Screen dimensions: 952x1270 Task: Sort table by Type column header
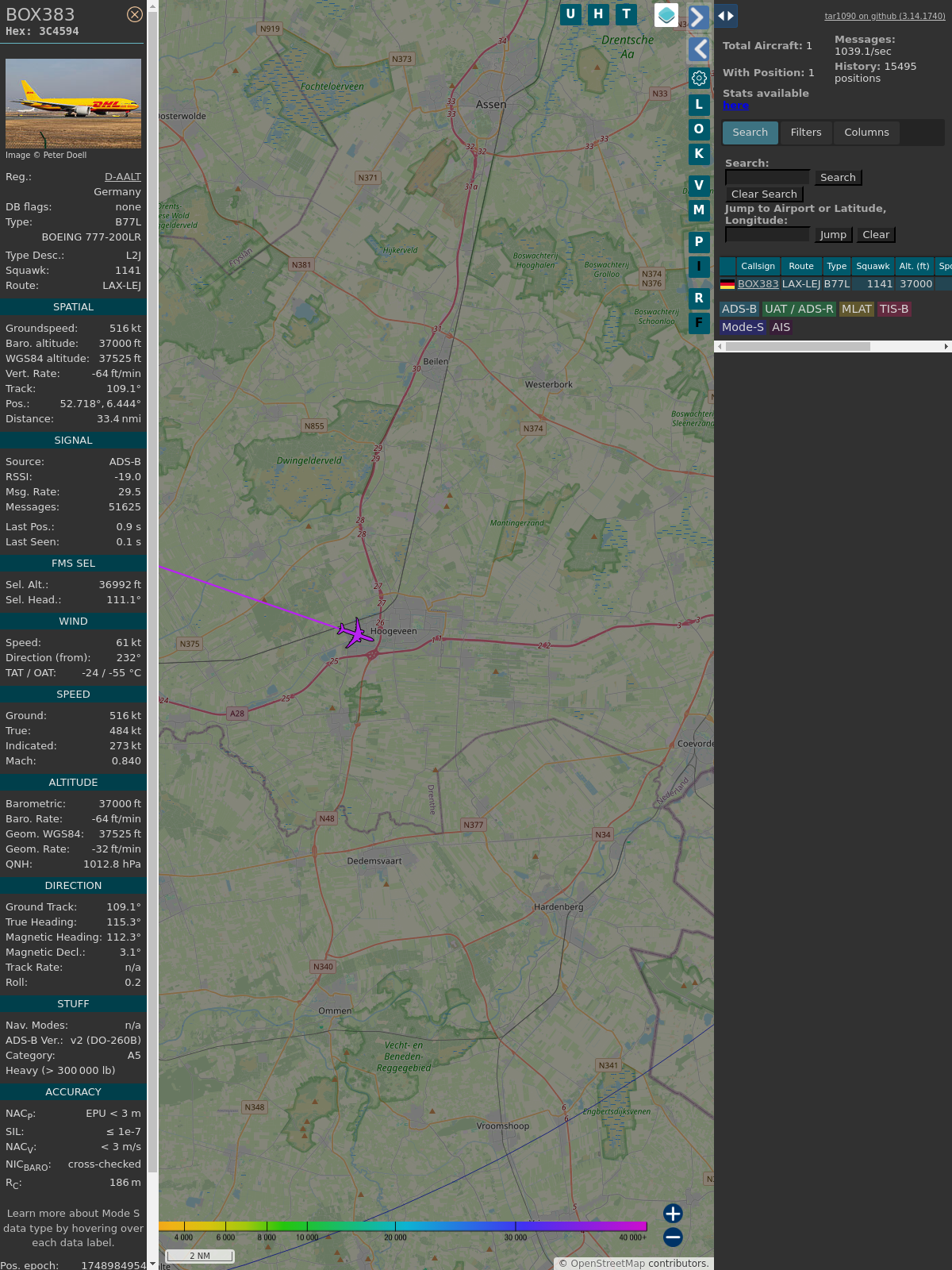pyautogui.click(x=836, y=267)
